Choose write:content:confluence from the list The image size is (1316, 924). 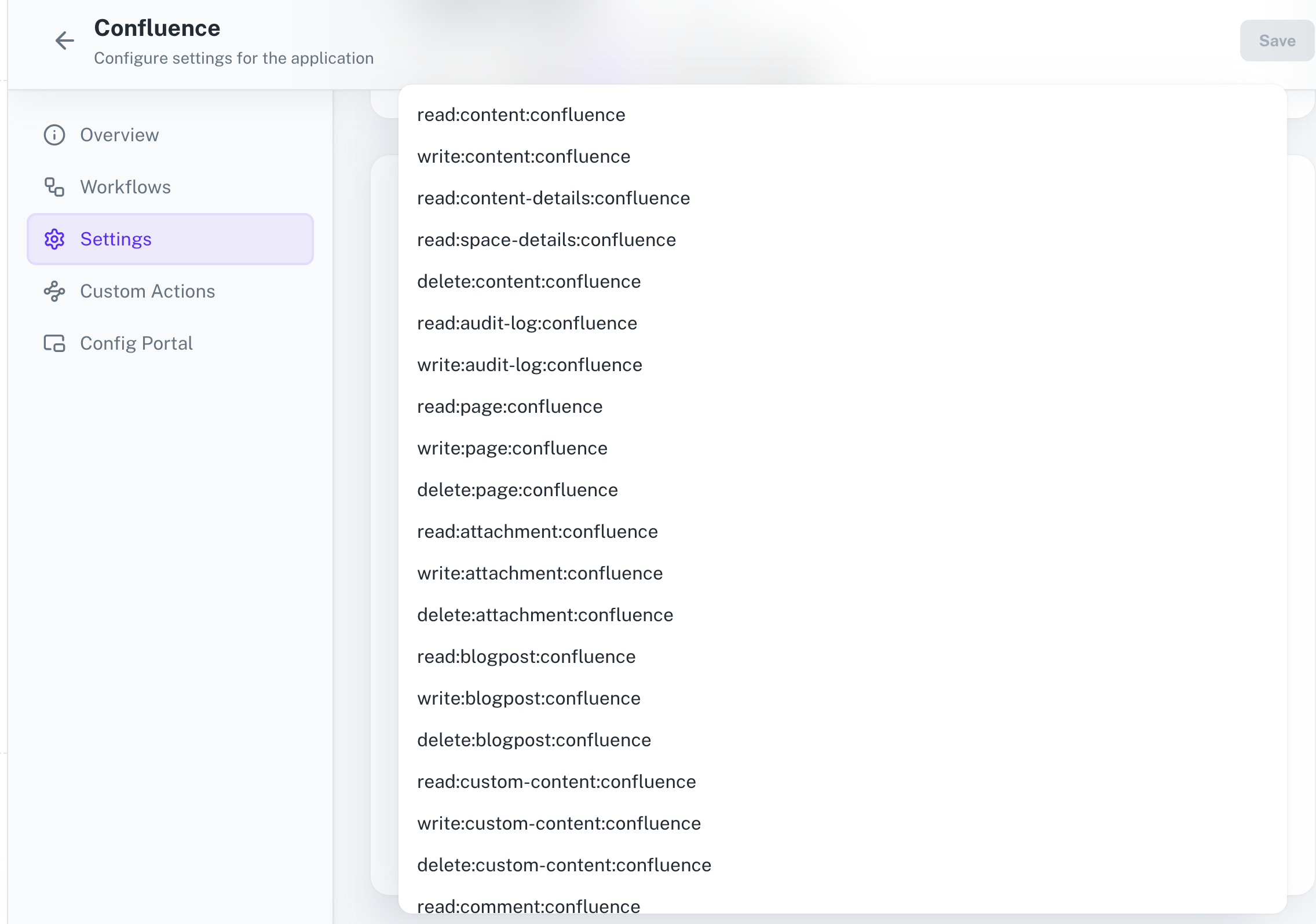tap(524, 156)
